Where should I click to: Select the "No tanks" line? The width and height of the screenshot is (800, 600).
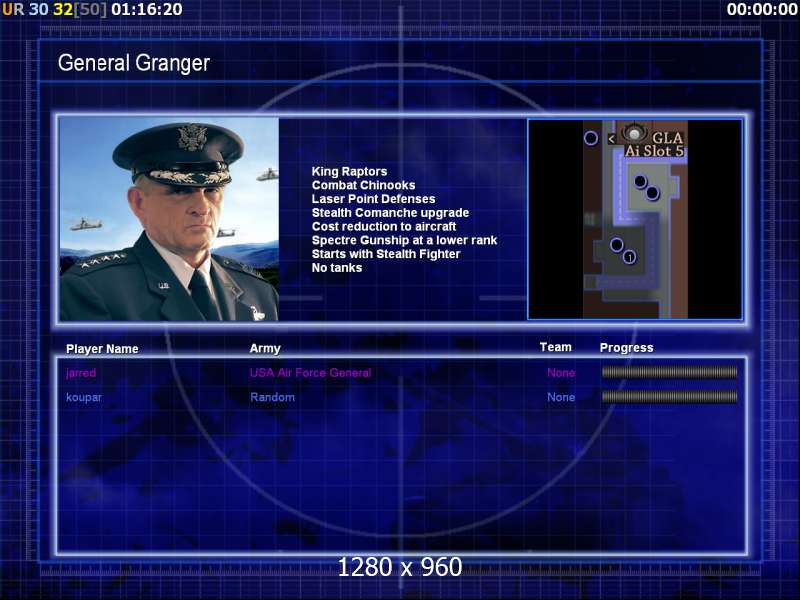pyautogui.click(x=337, y=268)
